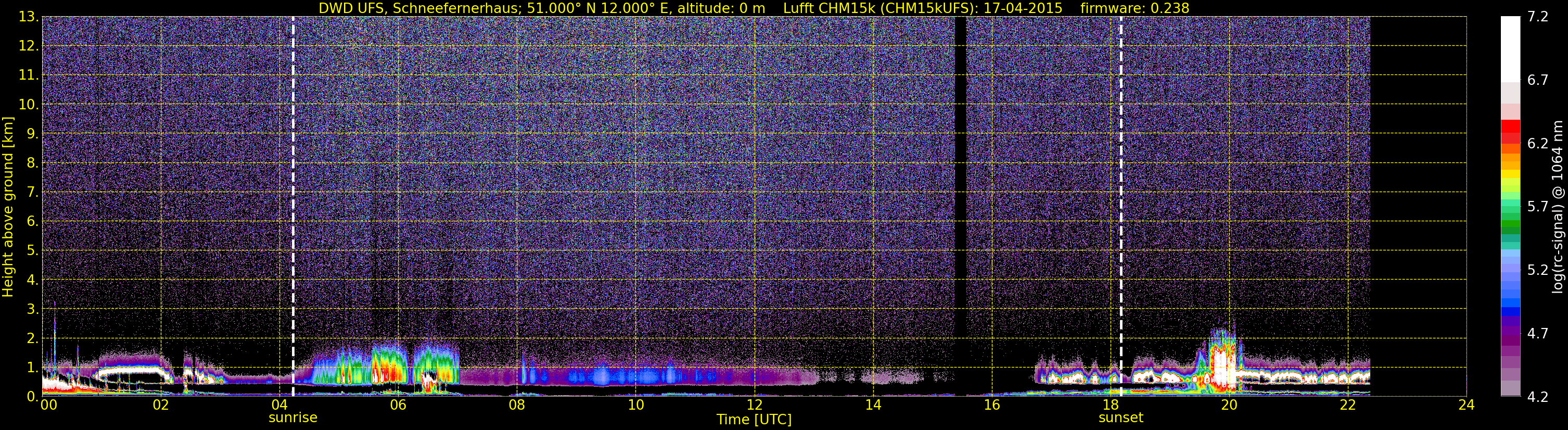Click the height axis tick '10.'
Screen dimensions: 1568x430
pos(28,105)
